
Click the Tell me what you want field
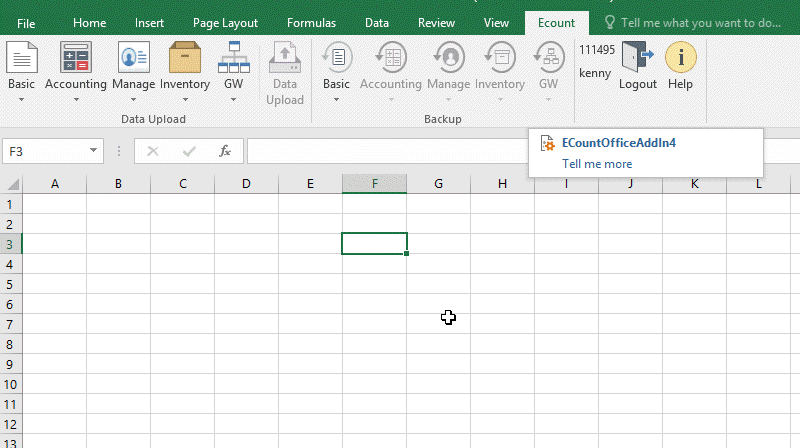pos(701,23)
